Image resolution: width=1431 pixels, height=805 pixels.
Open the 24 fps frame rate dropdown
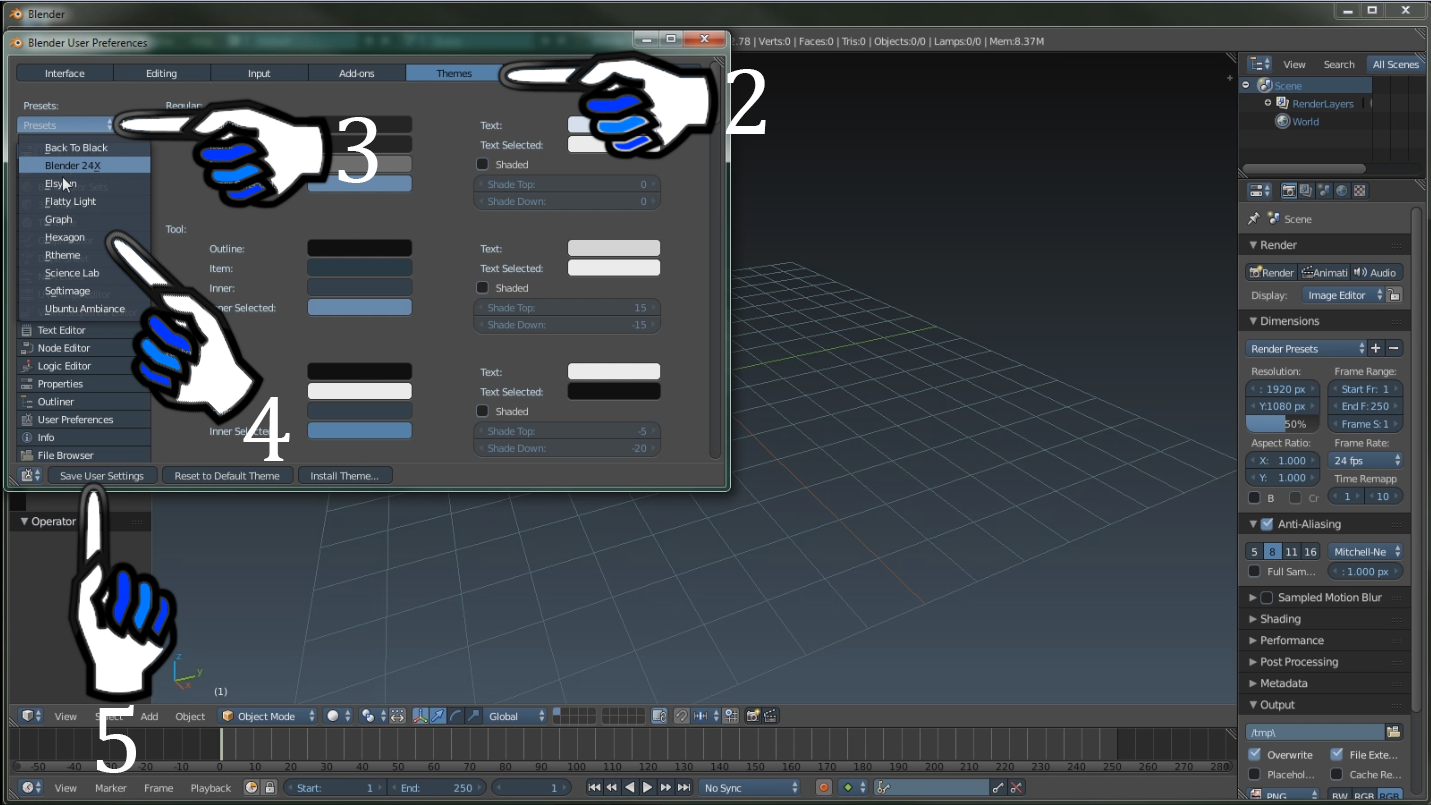(x=1366, y=461)
